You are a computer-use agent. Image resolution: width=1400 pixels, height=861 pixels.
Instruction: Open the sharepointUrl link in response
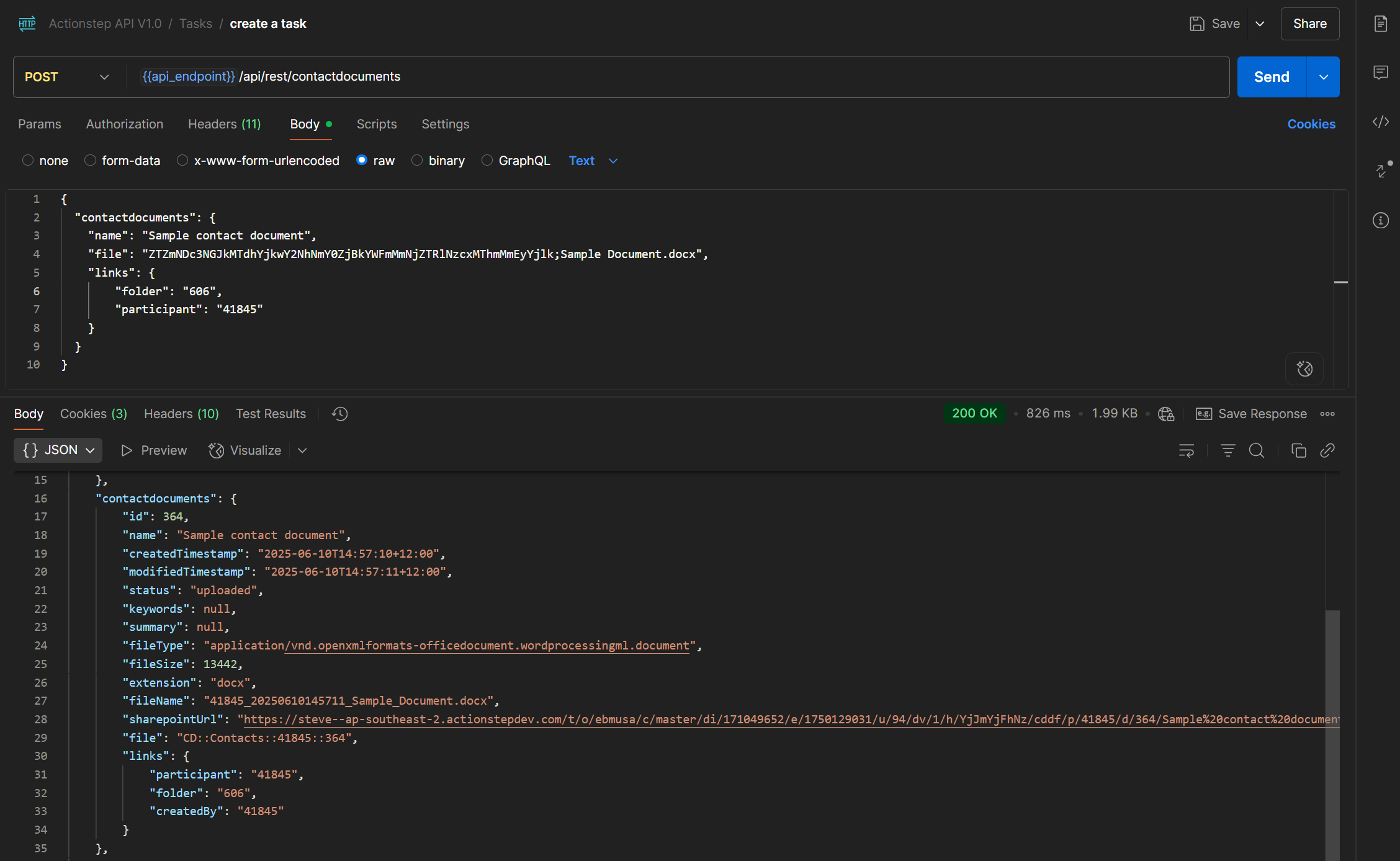791,720
